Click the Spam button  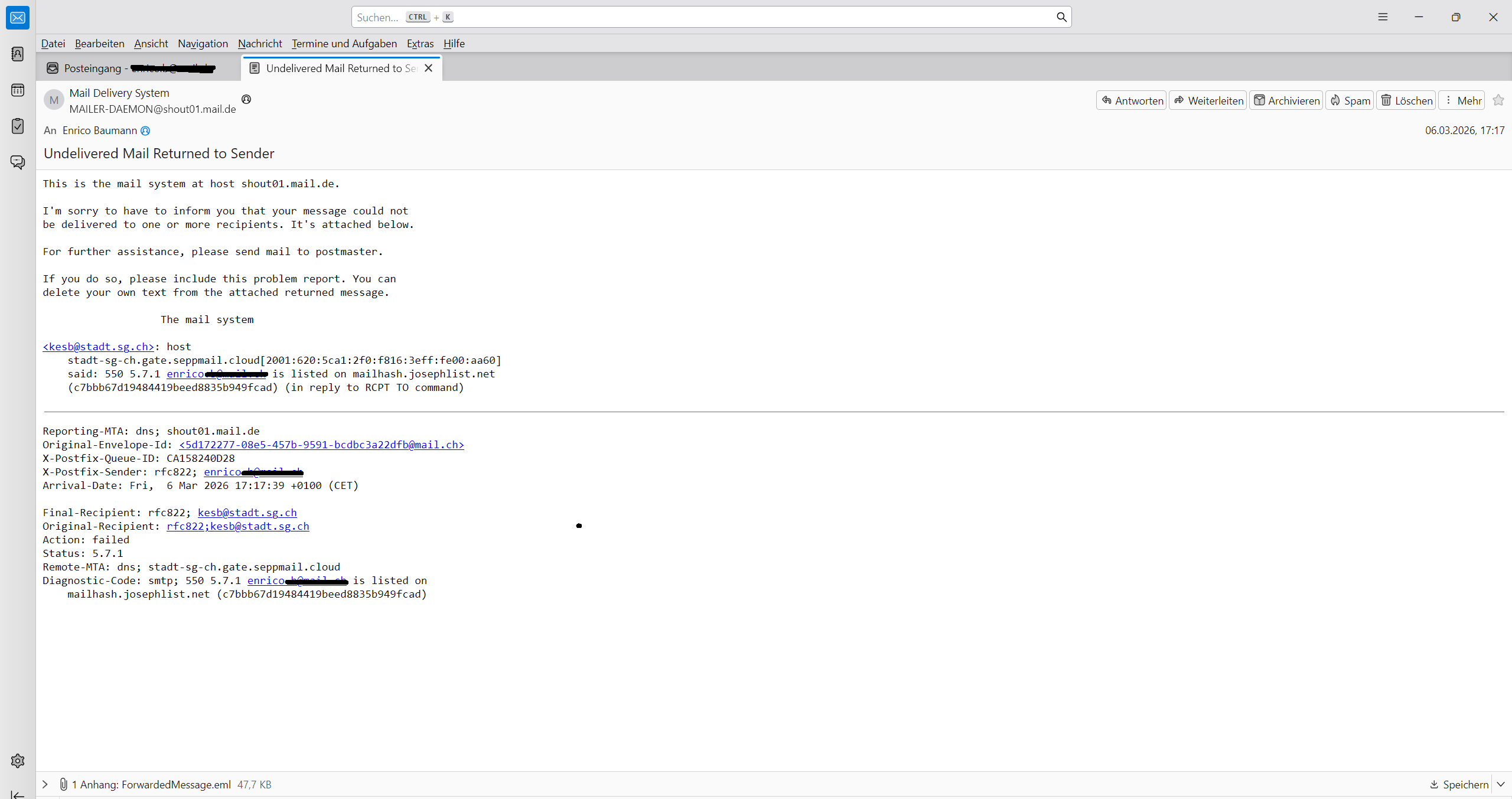pos(1350,100)
